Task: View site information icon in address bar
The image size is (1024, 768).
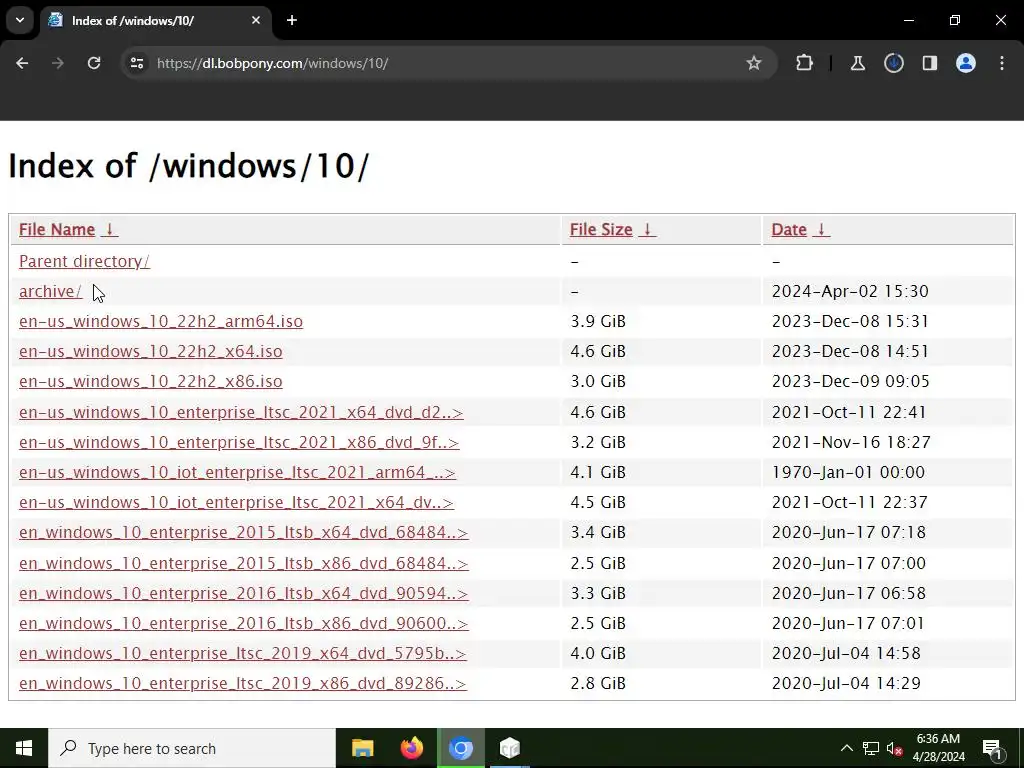Action: tap(137, 63)
